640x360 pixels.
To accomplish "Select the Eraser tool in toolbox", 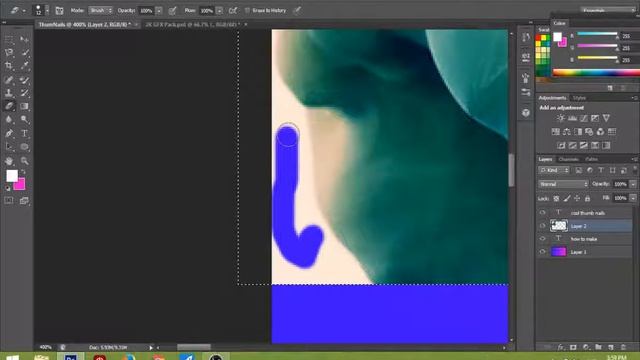I will click(x=9, y=106).
